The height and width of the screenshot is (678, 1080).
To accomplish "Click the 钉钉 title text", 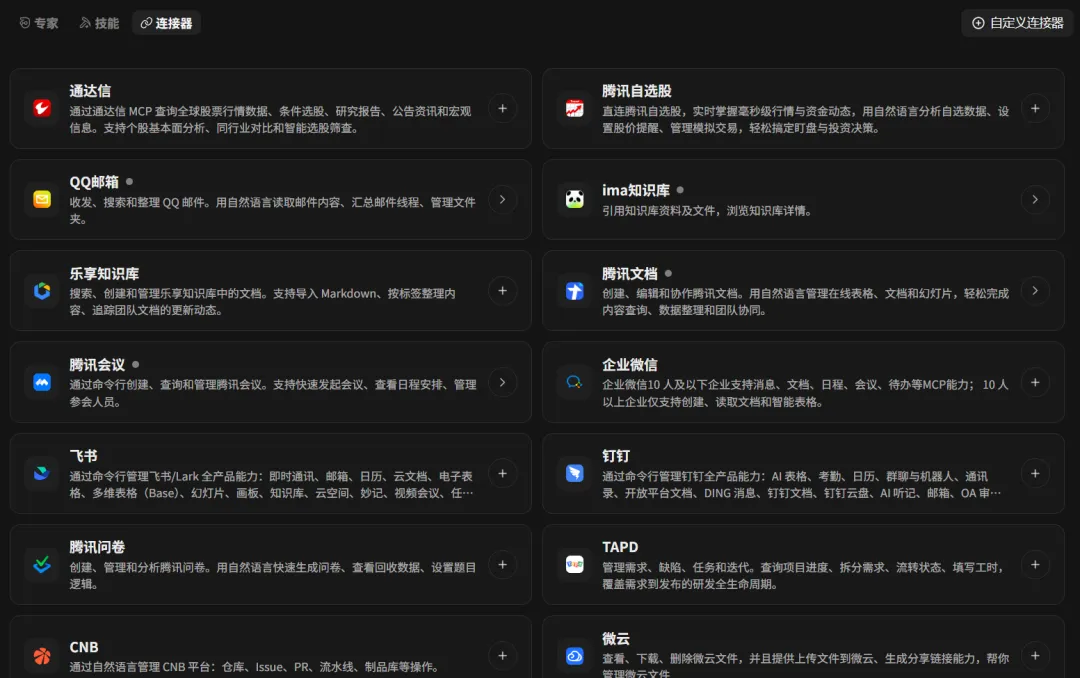I will (616, 456).
